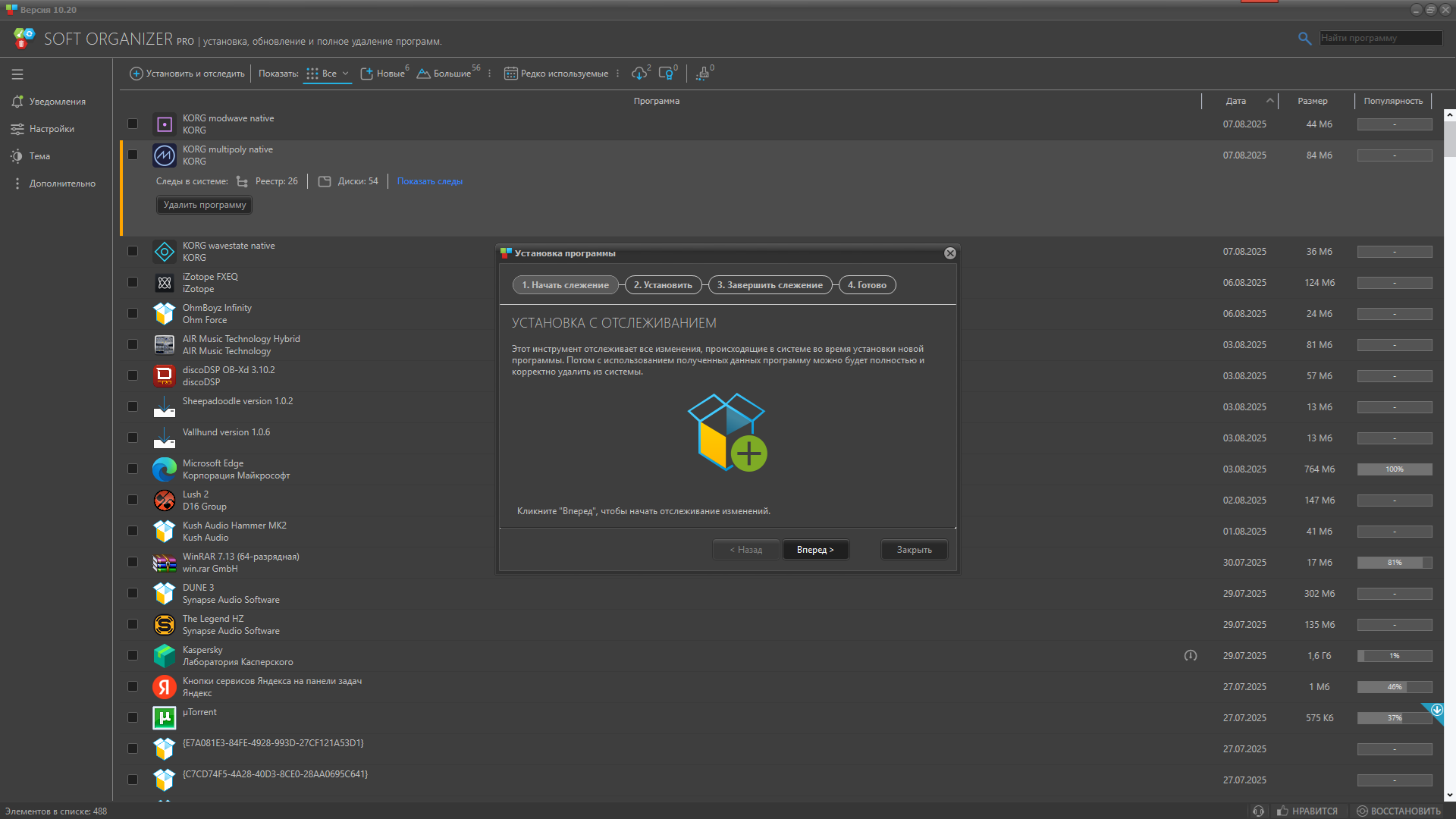Click Вперед > in the install dialog

(815, 550)
